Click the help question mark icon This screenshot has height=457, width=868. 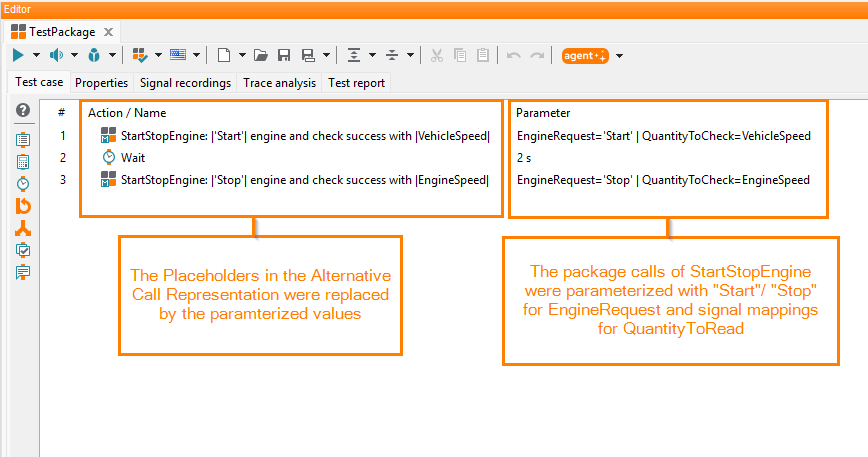point(23,110)
